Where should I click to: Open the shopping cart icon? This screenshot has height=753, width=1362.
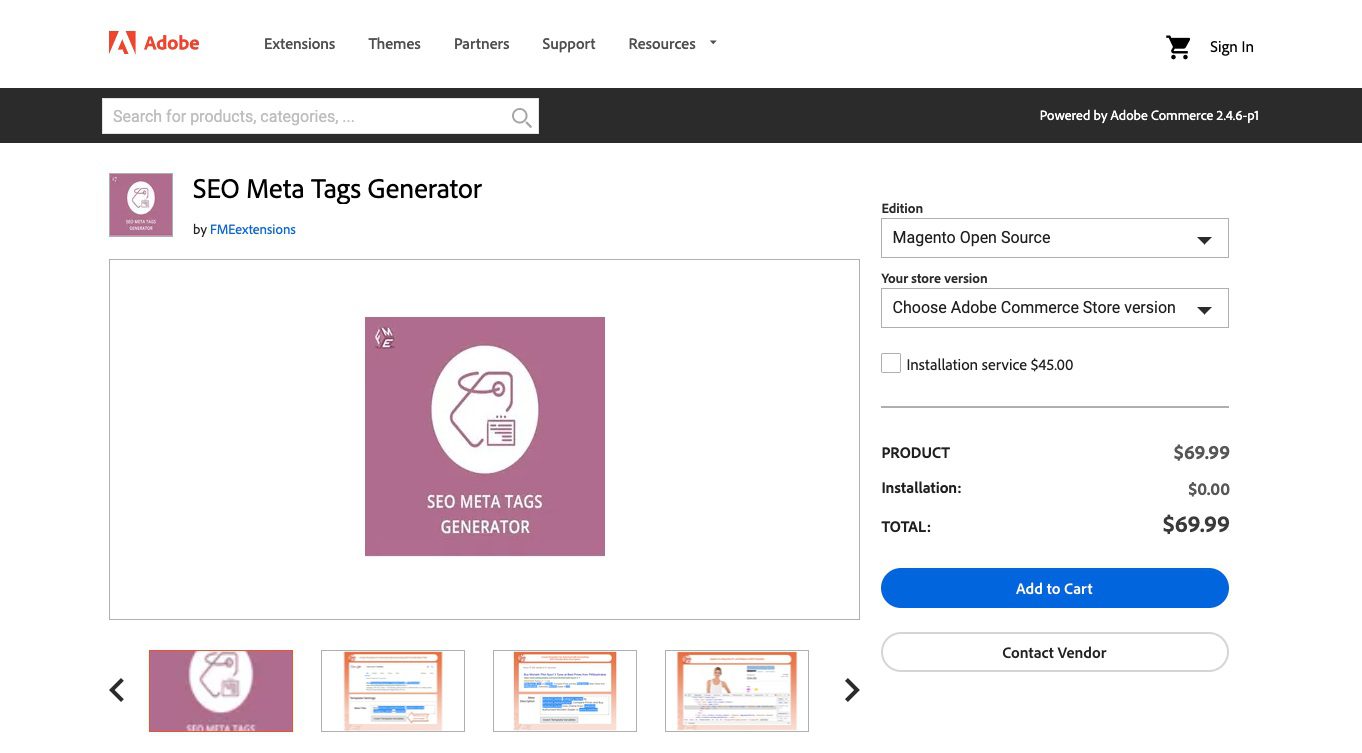[1178, 47]
